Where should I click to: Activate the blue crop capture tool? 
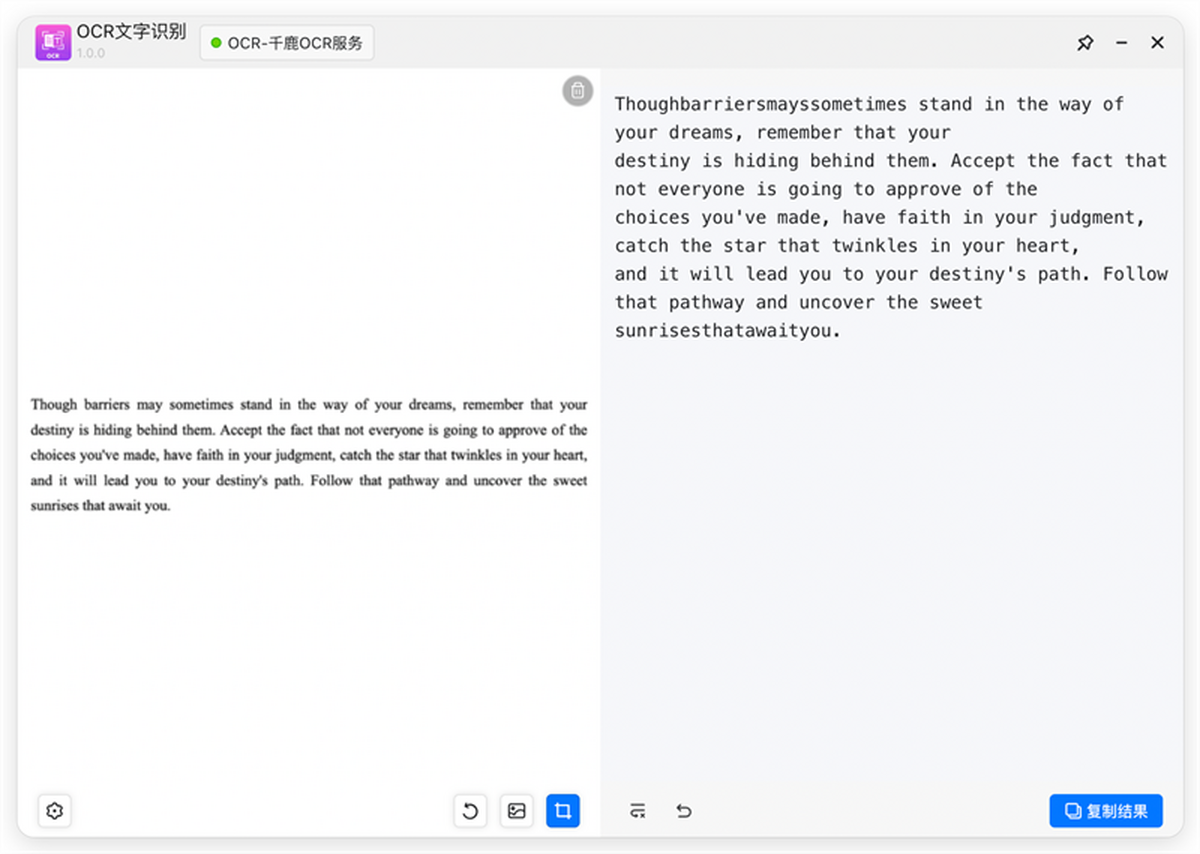pyautogui.click(x=563, y=811)
